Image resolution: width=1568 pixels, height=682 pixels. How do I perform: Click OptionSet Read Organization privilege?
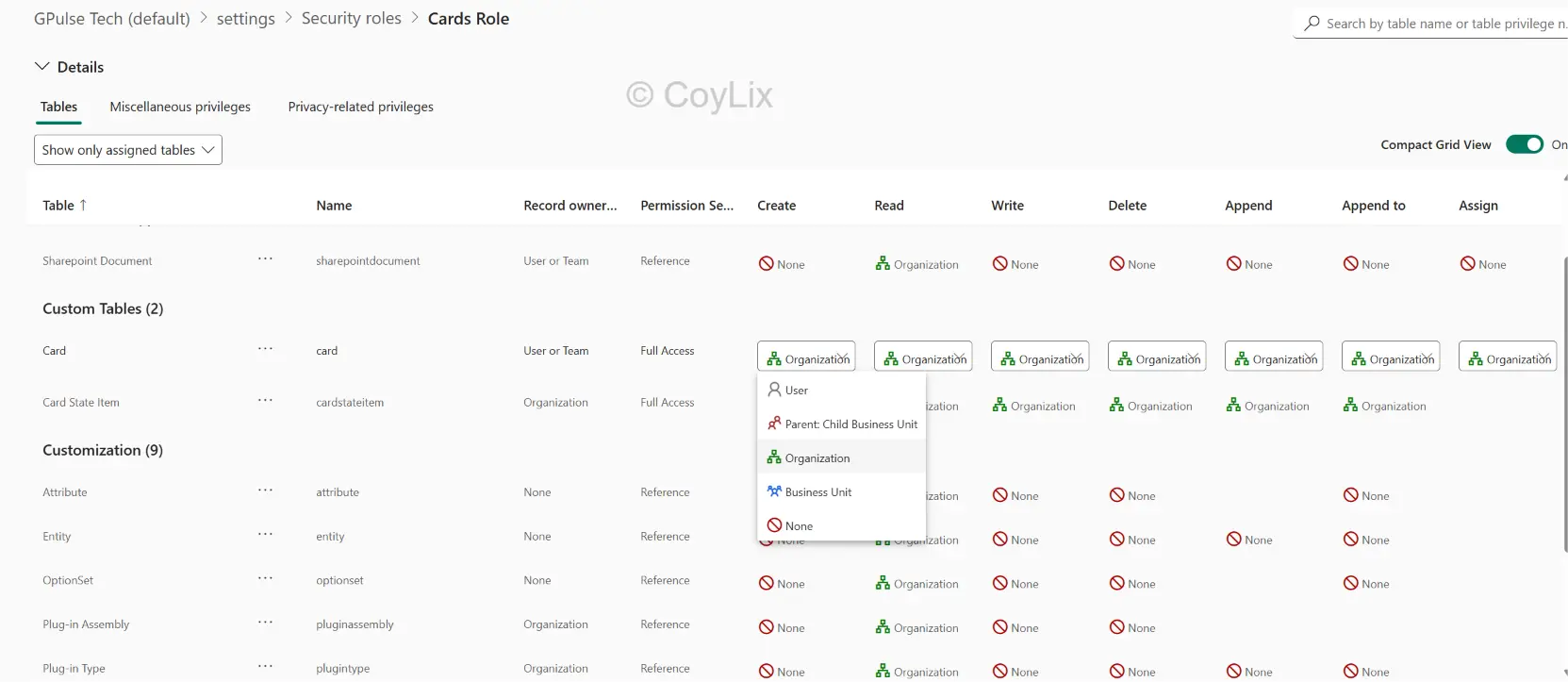pyautogui.click(x=916, y=584)
